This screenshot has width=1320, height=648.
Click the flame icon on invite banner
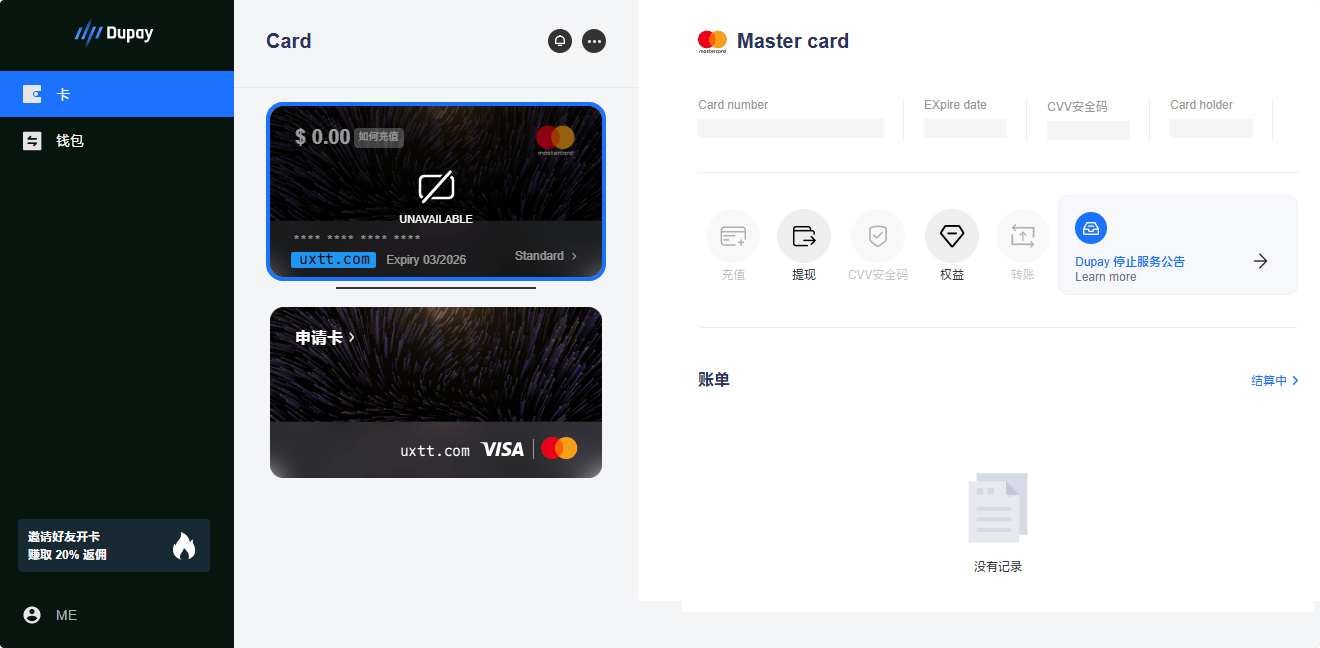coord(184,545)
